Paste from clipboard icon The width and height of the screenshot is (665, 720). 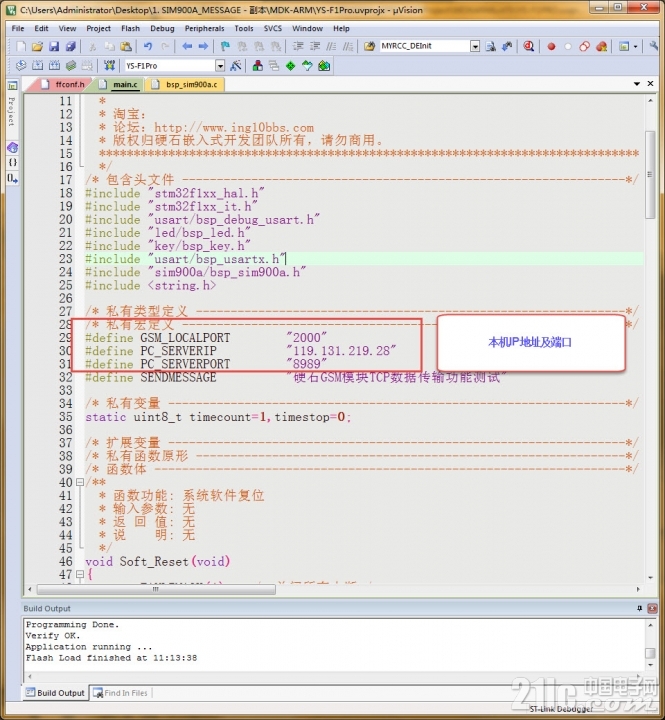pyautogui.click(x=126, y=46)
